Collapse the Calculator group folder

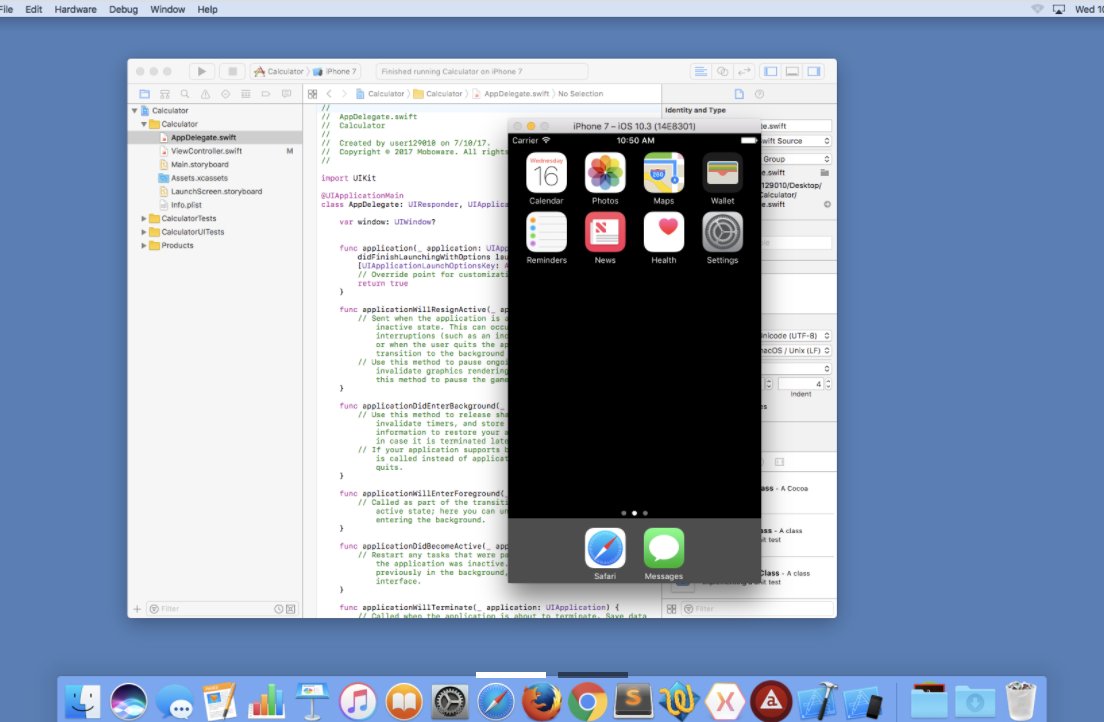click(144, 124)
